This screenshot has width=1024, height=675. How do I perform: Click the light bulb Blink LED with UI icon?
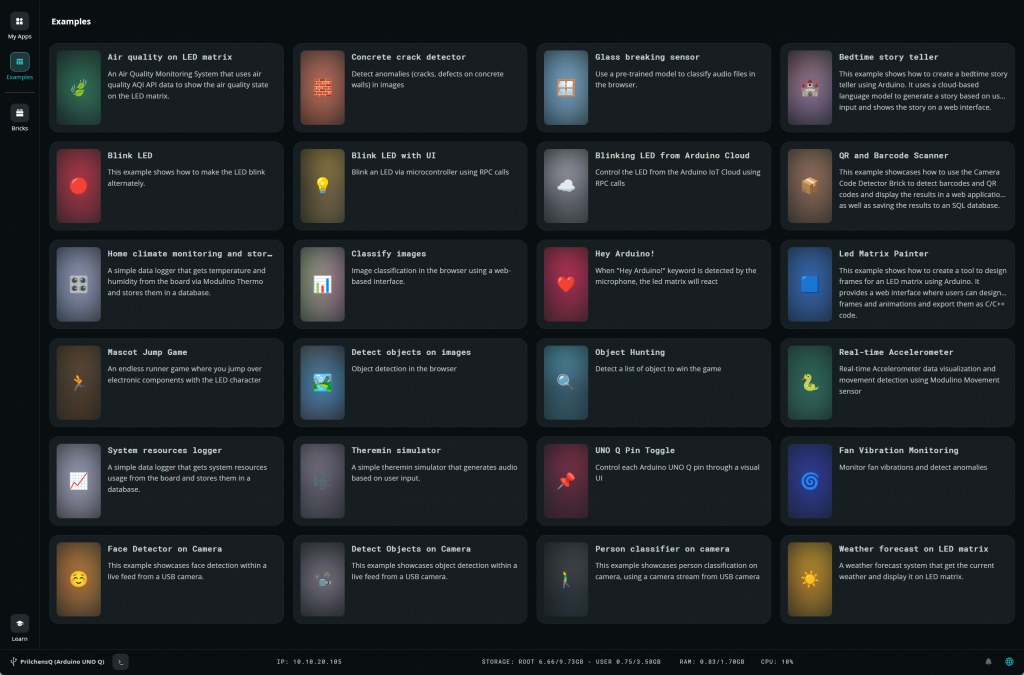click(x=322, y=185)
